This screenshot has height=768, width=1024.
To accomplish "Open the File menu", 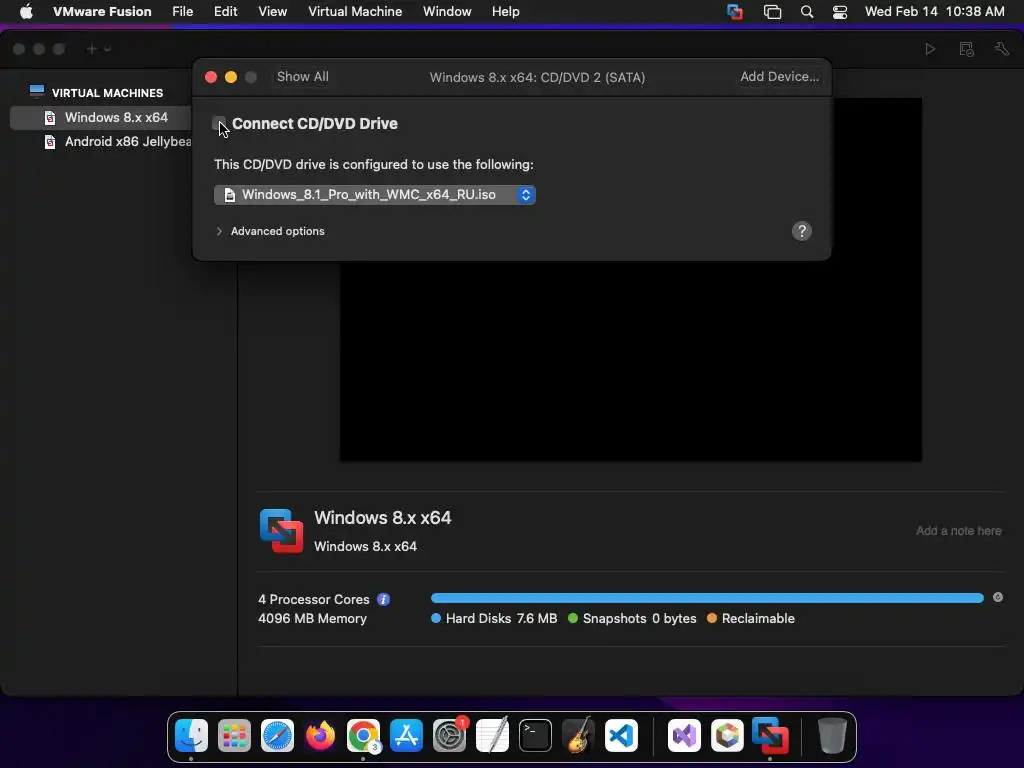I will (182, 12).
